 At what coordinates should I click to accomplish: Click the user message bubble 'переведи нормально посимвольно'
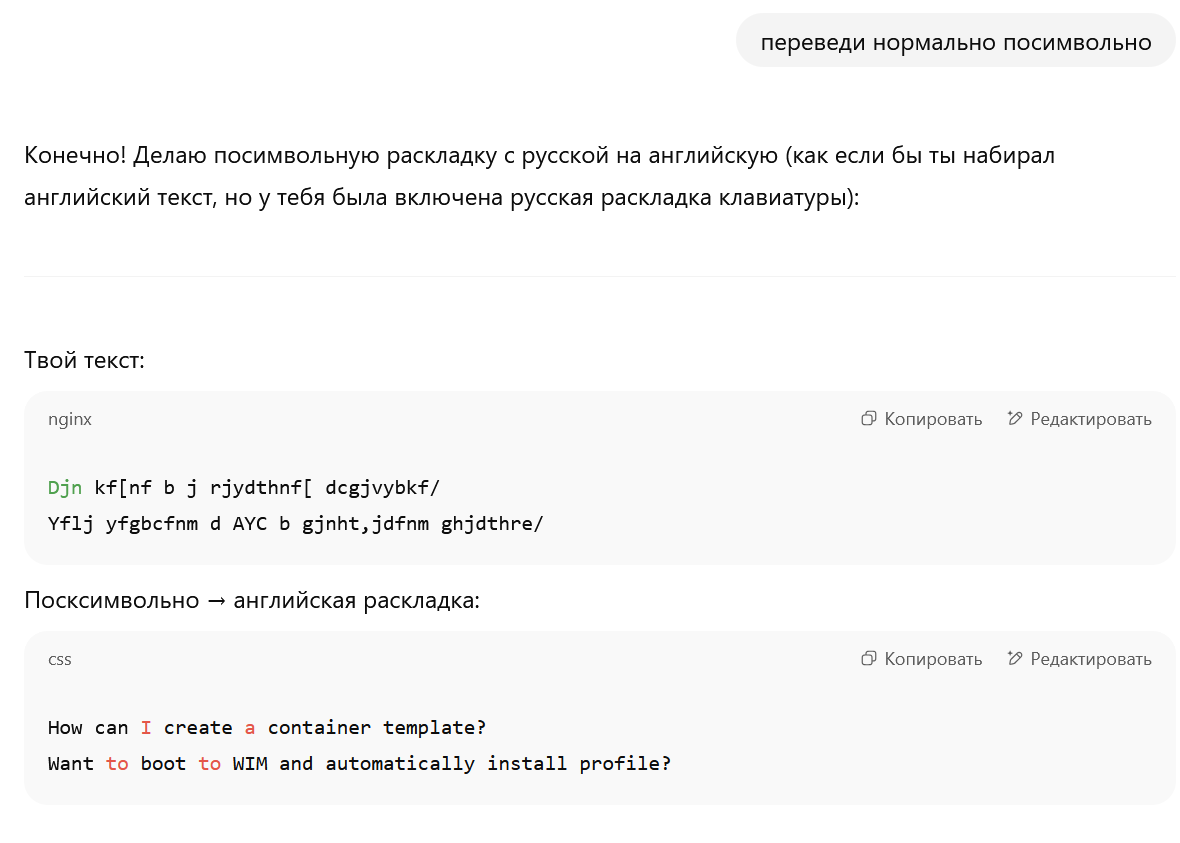pos(956,41)
